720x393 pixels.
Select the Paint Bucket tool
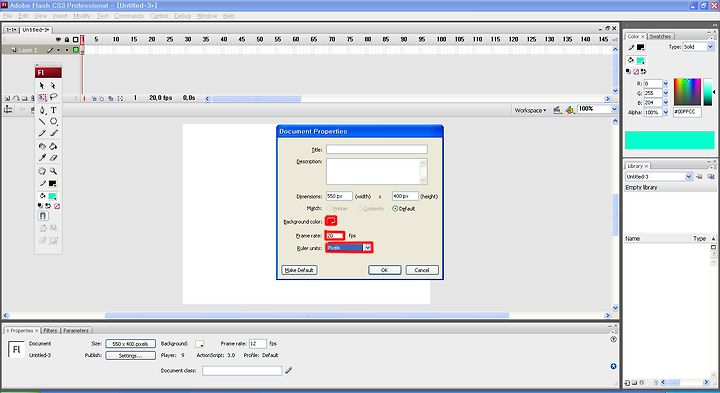[53, 146]
